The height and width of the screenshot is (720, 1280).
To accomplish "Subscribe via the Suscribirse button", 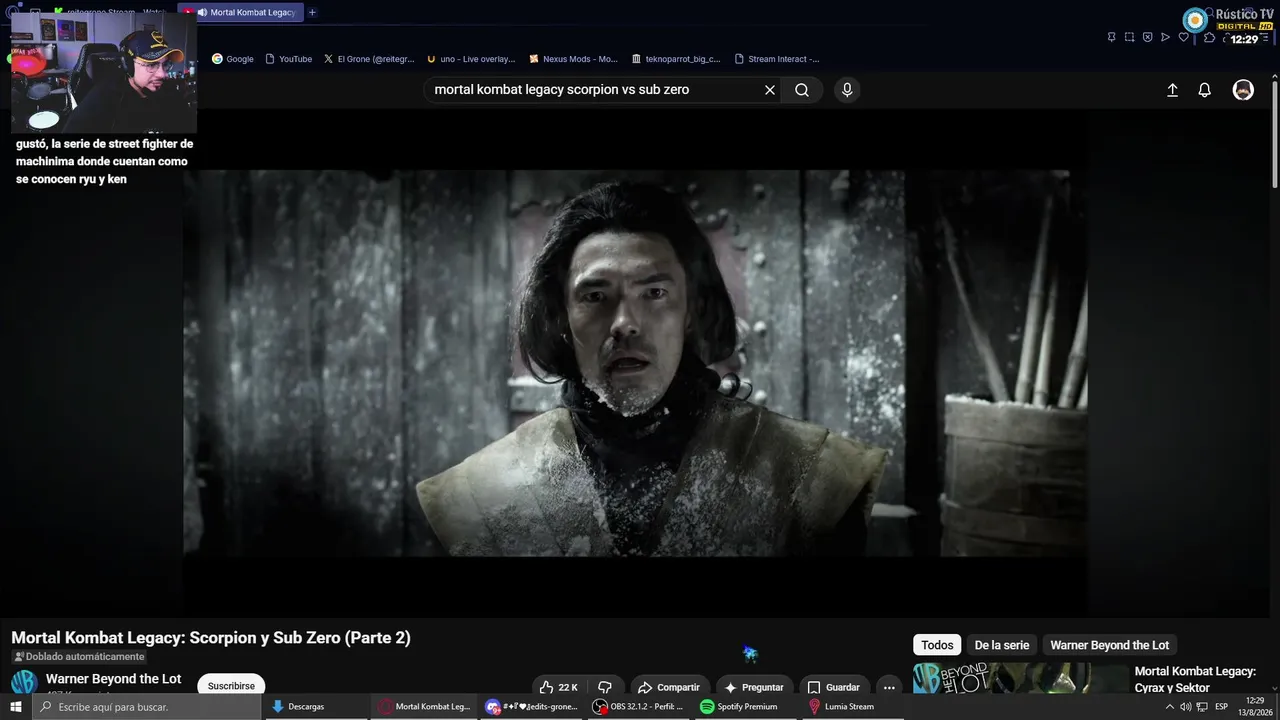I will click(231, 686).
